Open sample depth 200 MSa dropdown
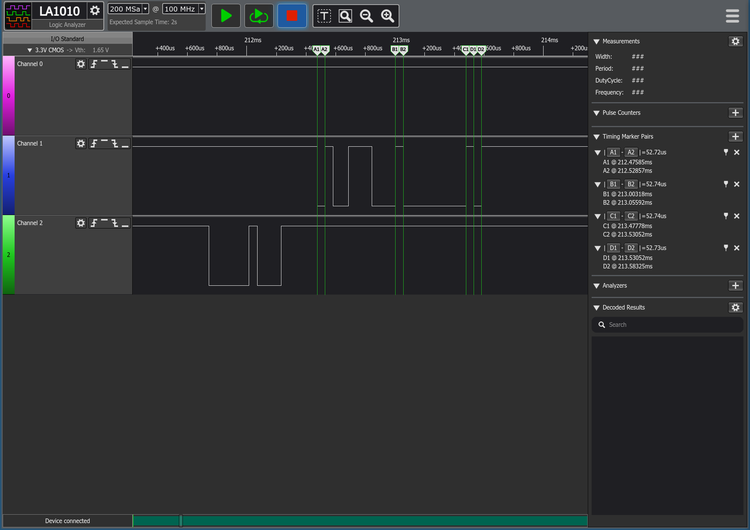 click(128, 9)
